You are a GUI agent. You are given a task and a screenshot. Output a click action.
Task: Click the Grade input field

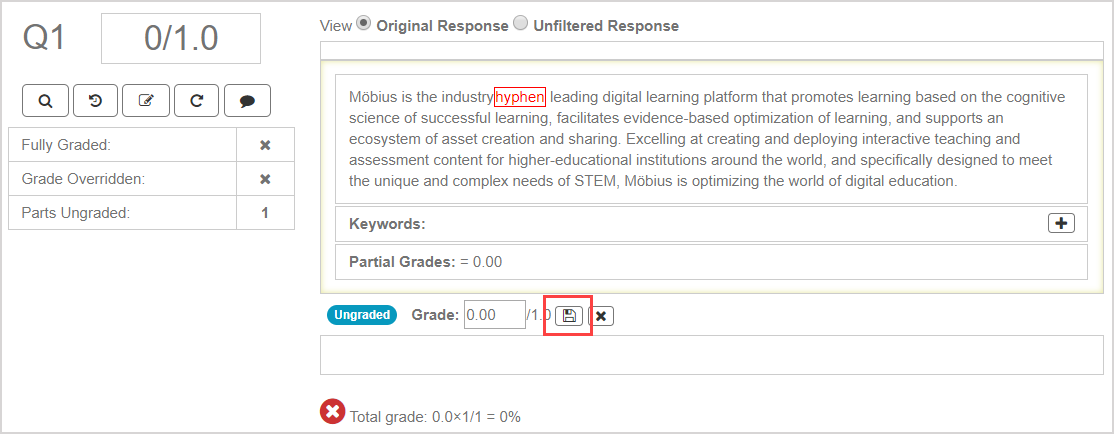point(494,315)
